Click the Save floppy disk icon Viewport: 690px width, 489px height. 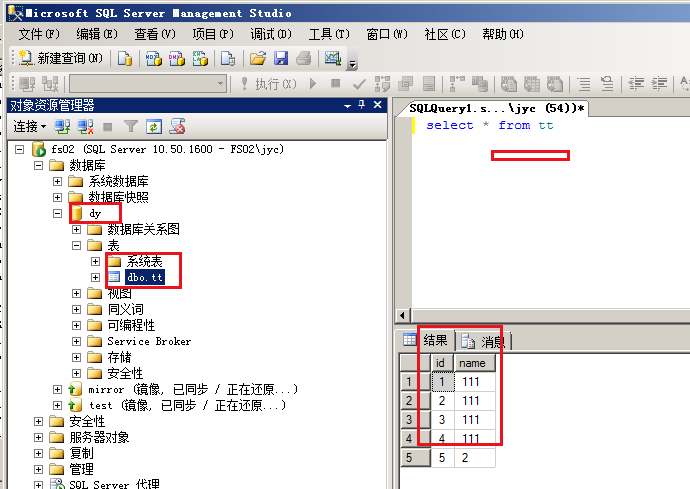point(281,58)
